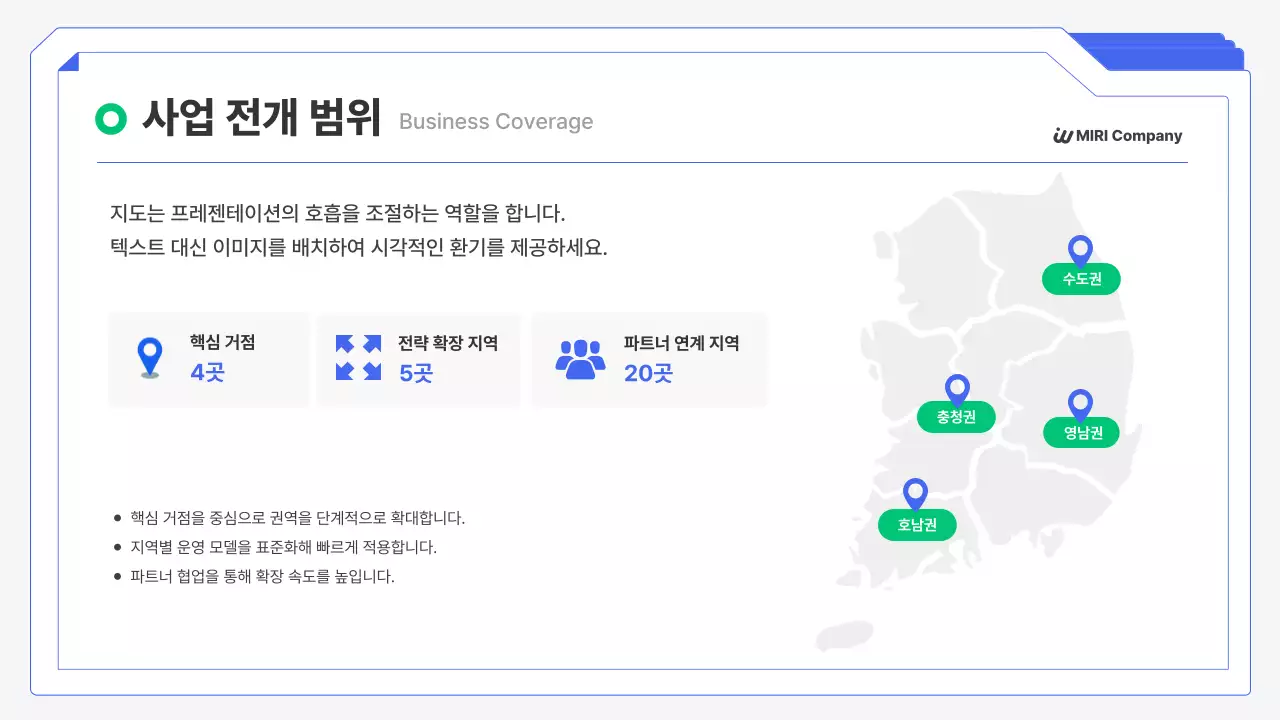Expand the 충청권 green tag

point(956,417)
